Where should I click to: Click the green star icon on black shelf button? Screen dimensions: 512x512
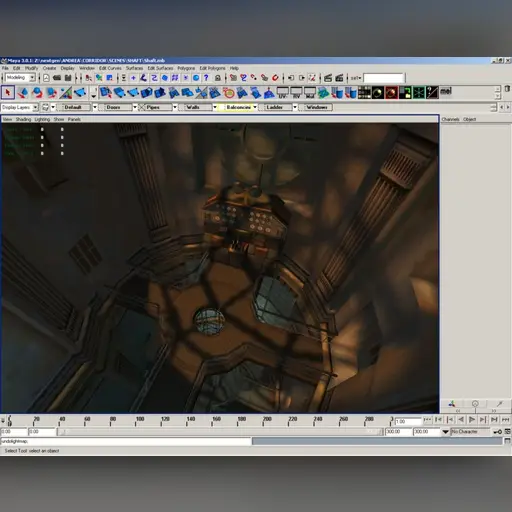(x=418, y=93)
